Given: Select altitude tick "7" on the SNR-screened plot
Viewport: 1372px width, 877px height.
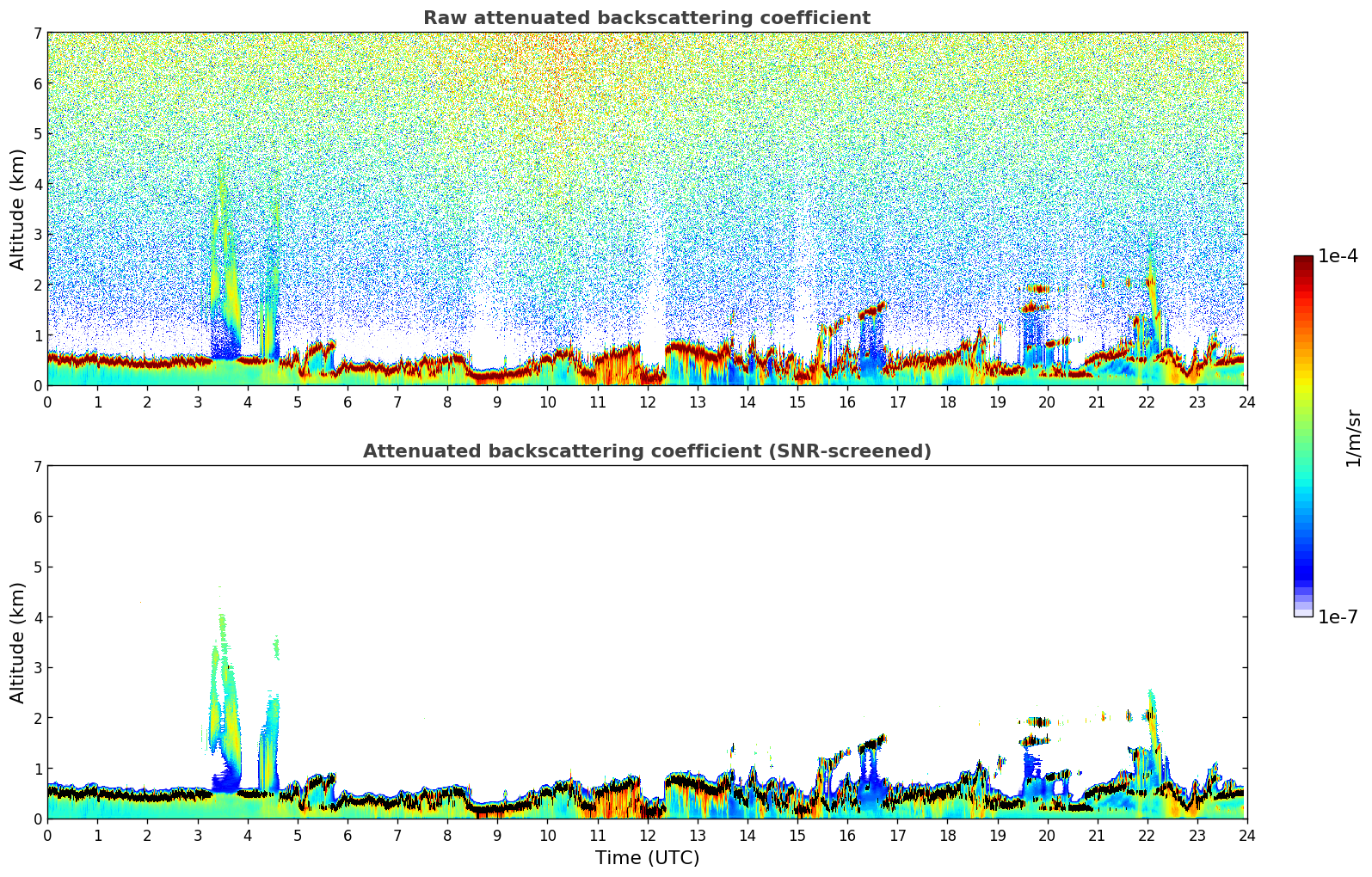Looking at the screenshot, I should click(37, 467).
